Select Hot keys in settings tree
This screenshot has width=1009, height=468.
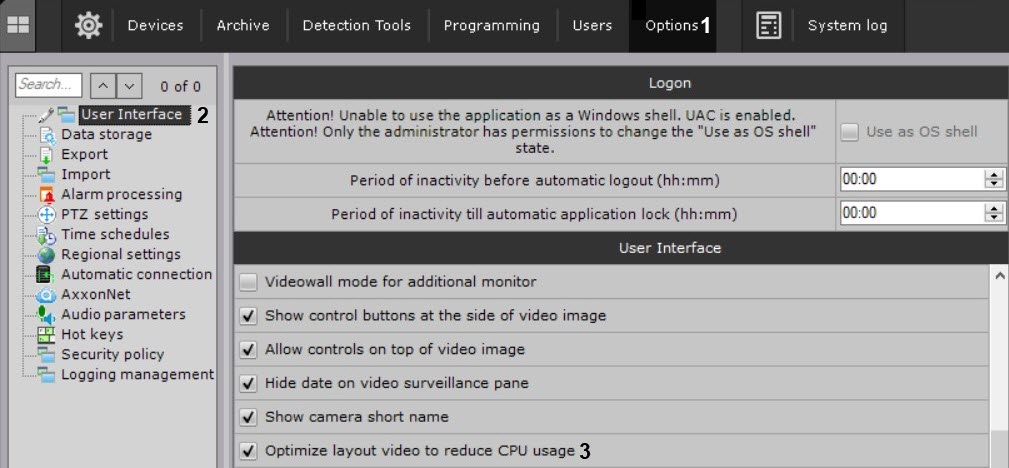pos(92,334)
